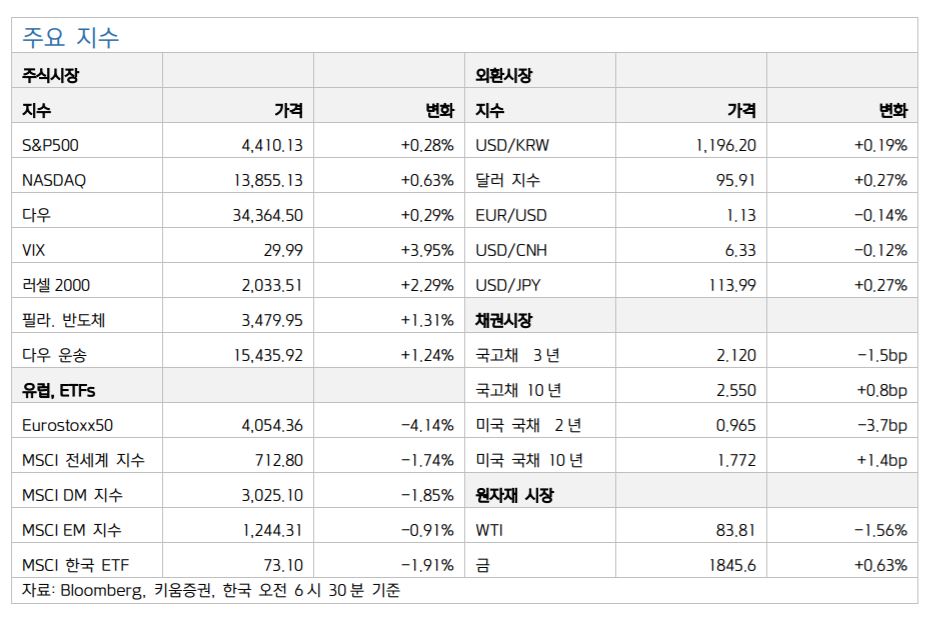Click the 필라. 반도체 price cell
Screen dimensions: 932x617
(272, 320)
